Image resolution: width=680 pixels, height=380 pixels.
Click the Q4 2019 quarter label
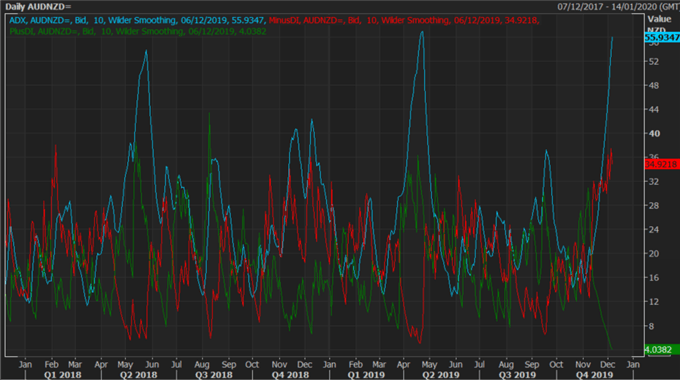click(x=594, y=375)
